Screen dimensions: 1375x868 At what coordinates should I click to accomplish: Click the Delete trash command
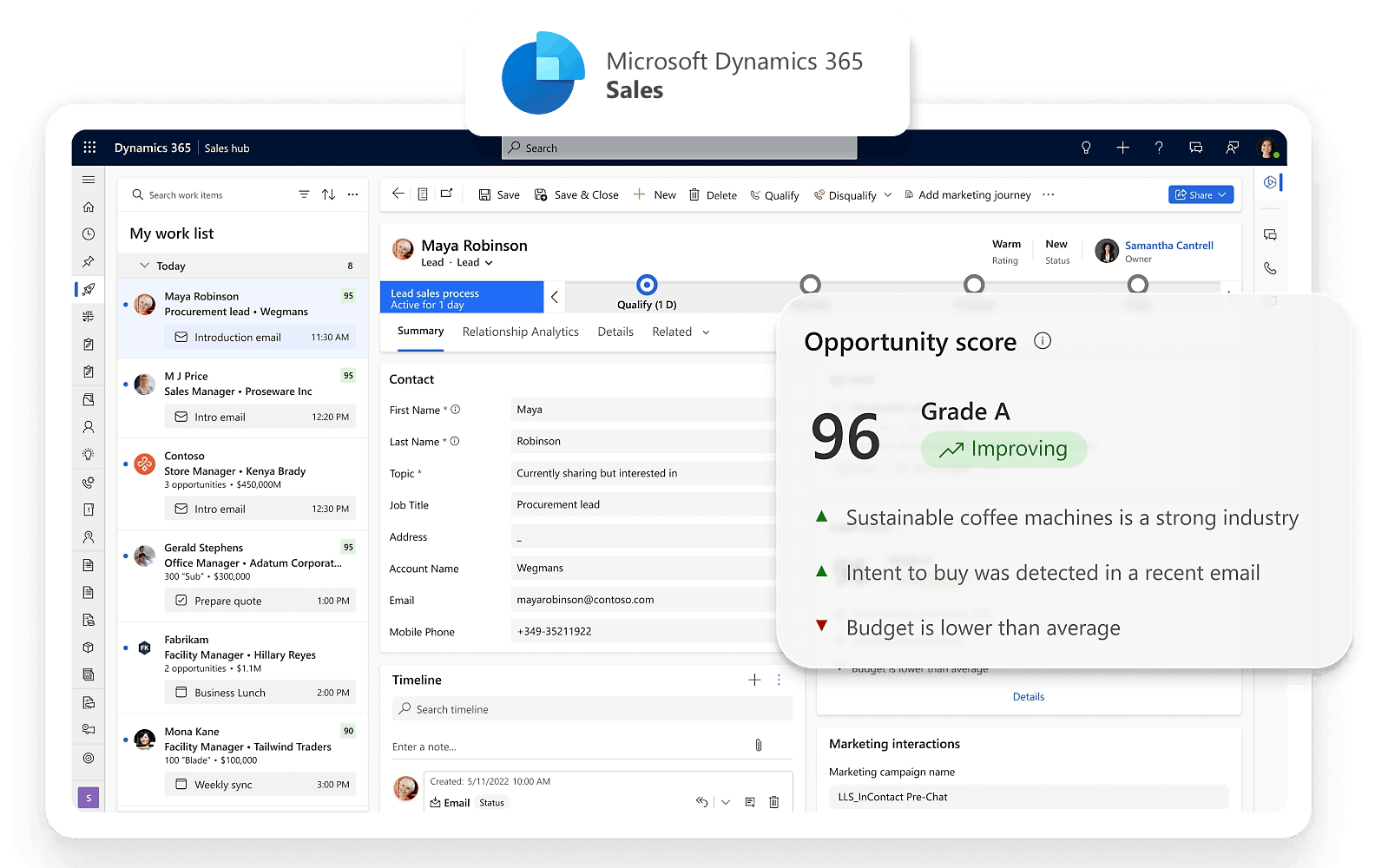tap(713, 195)
